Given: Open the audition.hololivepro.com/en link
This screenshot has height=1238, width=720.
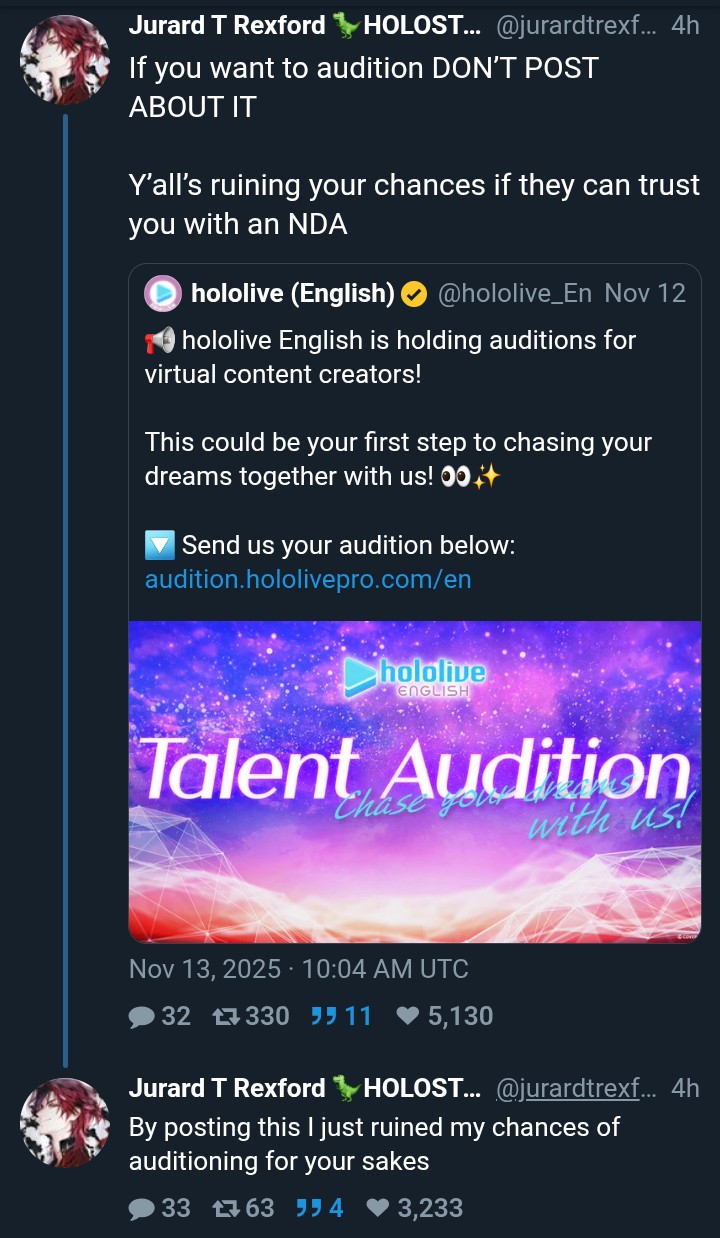Looking at the screenshot, I should point(308,580).
